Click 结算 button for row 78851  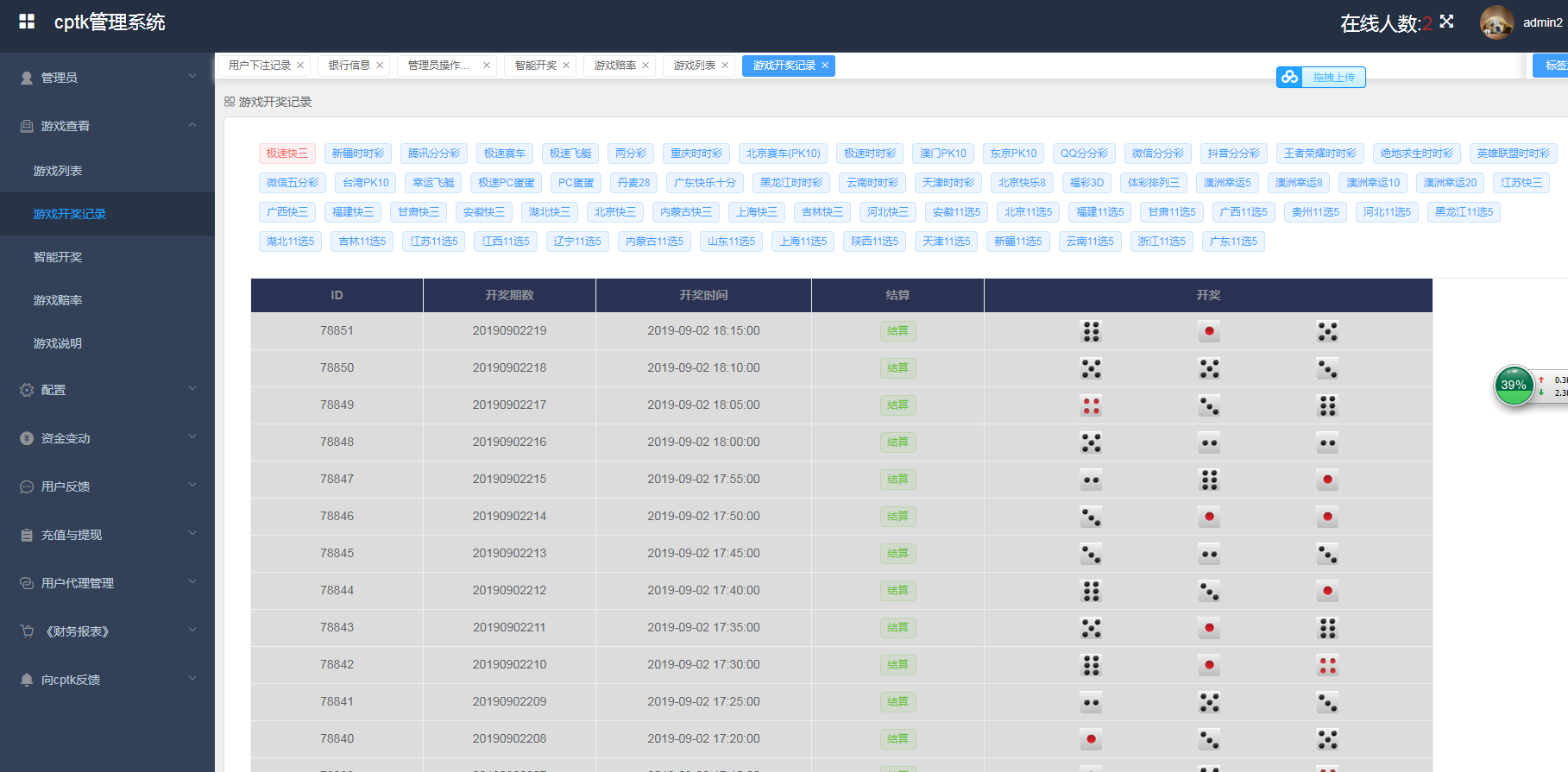(x=897, y=331)
